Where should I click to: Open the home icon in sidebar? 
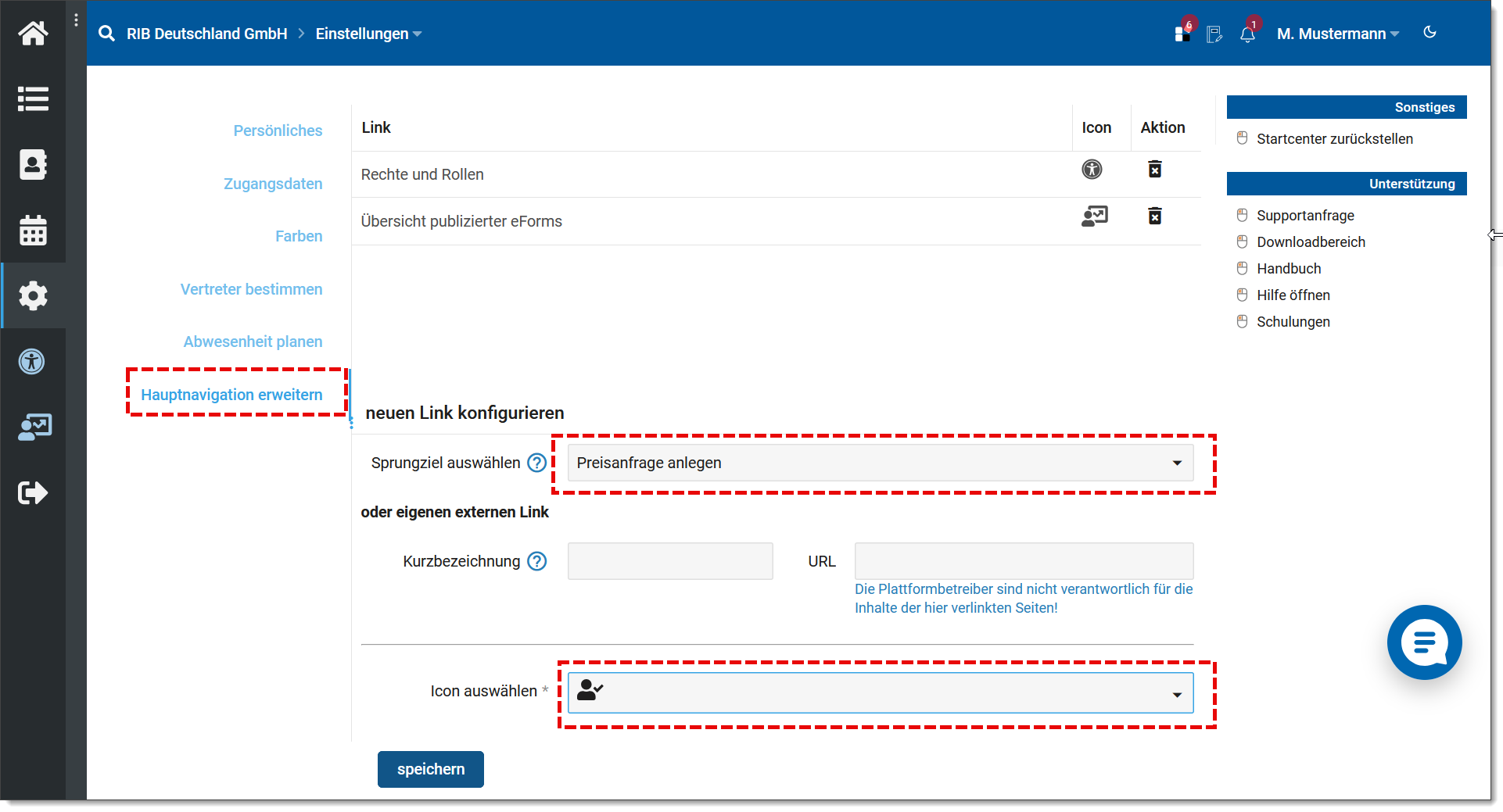(33, 33)
